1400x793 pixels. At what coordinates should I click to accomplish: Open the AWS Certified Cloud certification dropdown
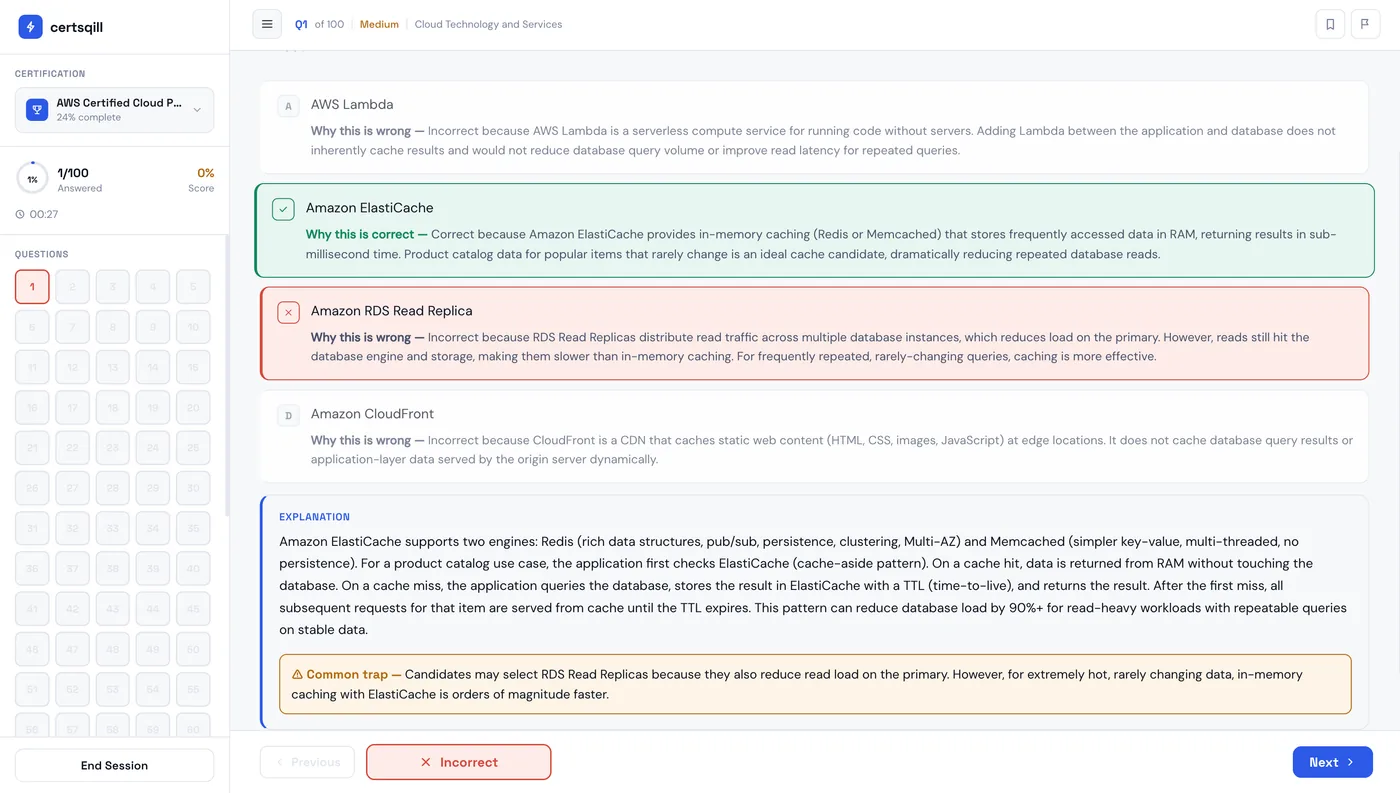114,110
